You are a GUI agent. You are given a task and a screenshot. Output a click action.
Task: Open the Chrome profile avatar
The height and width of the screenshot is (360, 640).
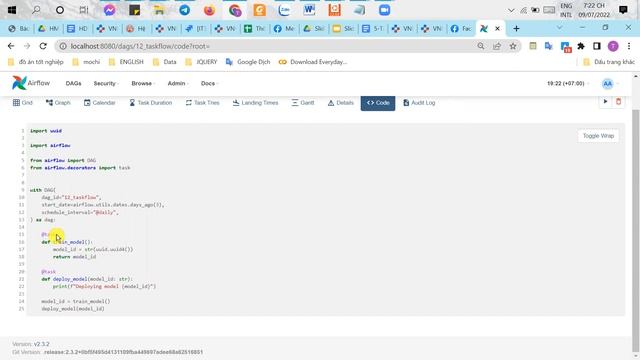(613, 46)
